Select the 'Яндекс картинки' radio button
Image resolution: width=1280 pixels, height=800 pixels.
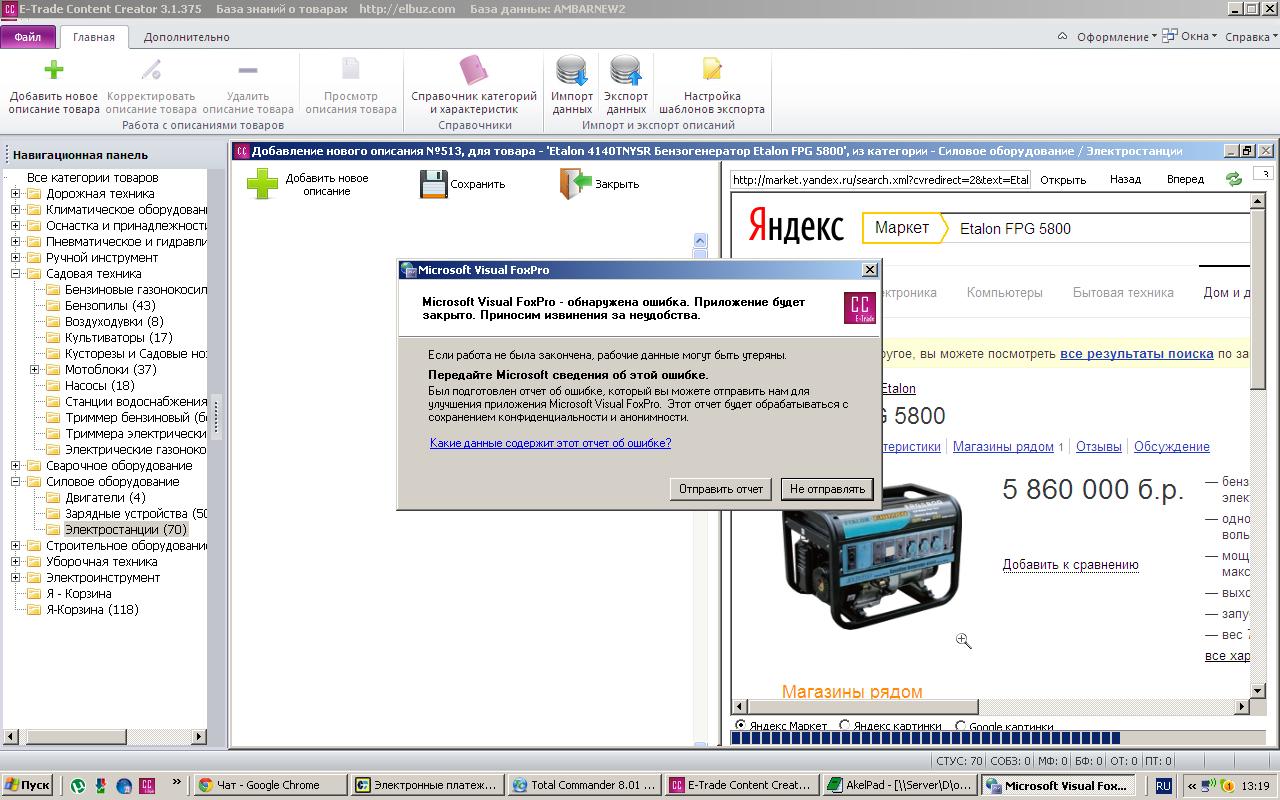point(845,726)
